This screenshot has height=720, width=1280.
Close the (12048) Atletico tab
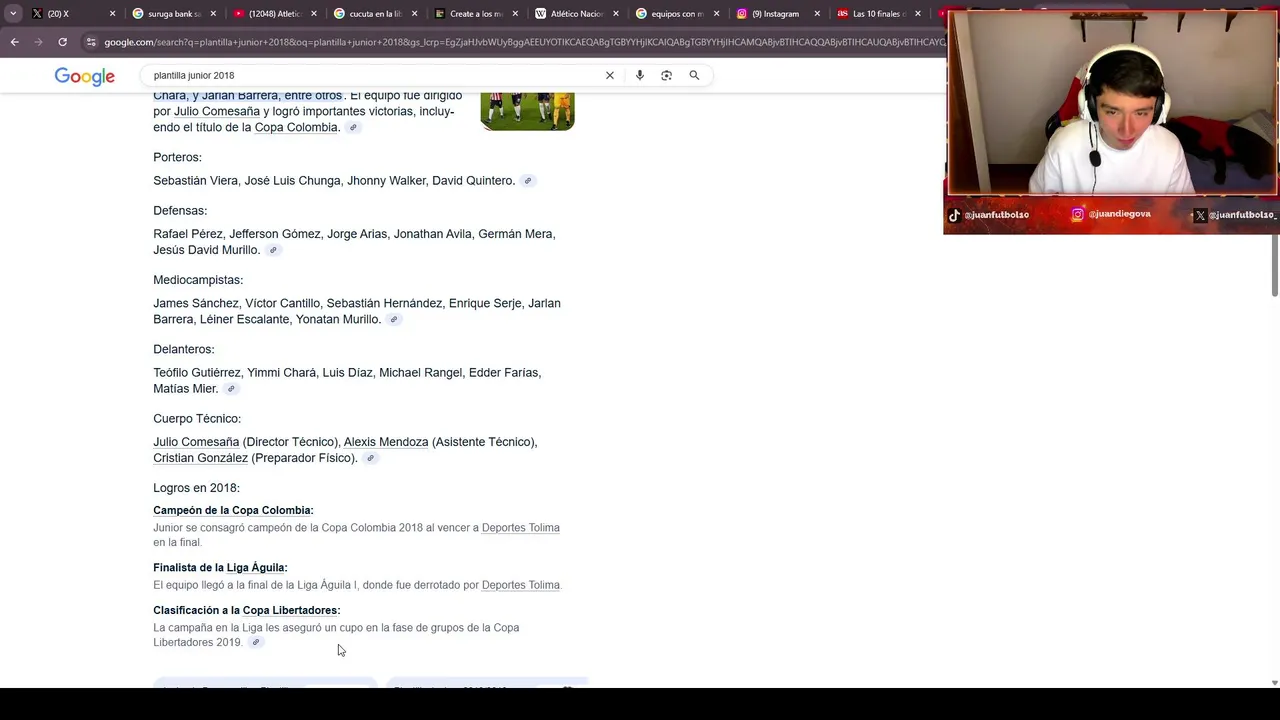[x=314, y=14]
